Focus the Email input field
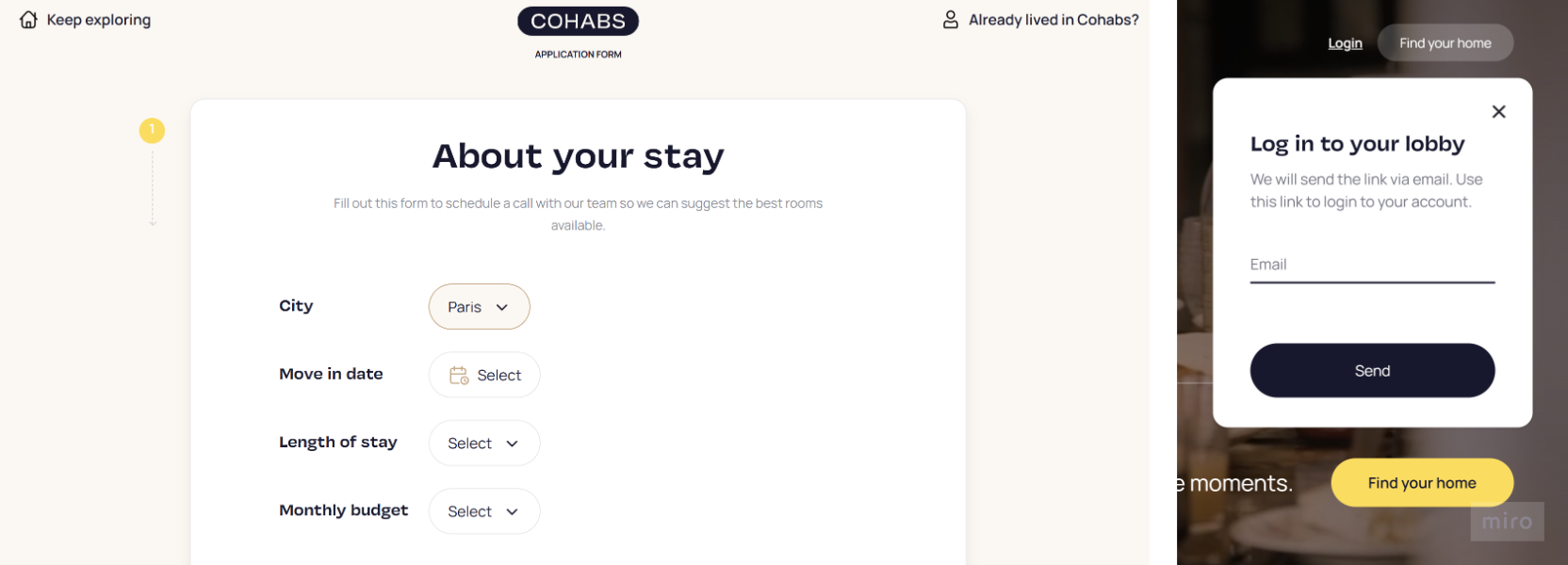This screenshot has width=1568, height=565. coord(1372,265)
